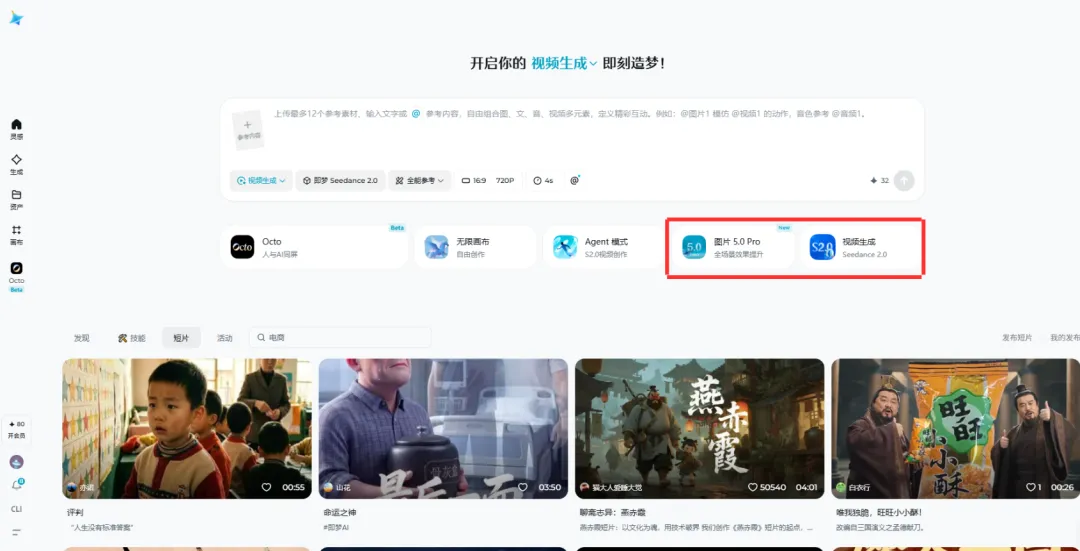Click the title 唯我独脆，旺旺小小酥！
1080x551 pixels.
[879, 512]
